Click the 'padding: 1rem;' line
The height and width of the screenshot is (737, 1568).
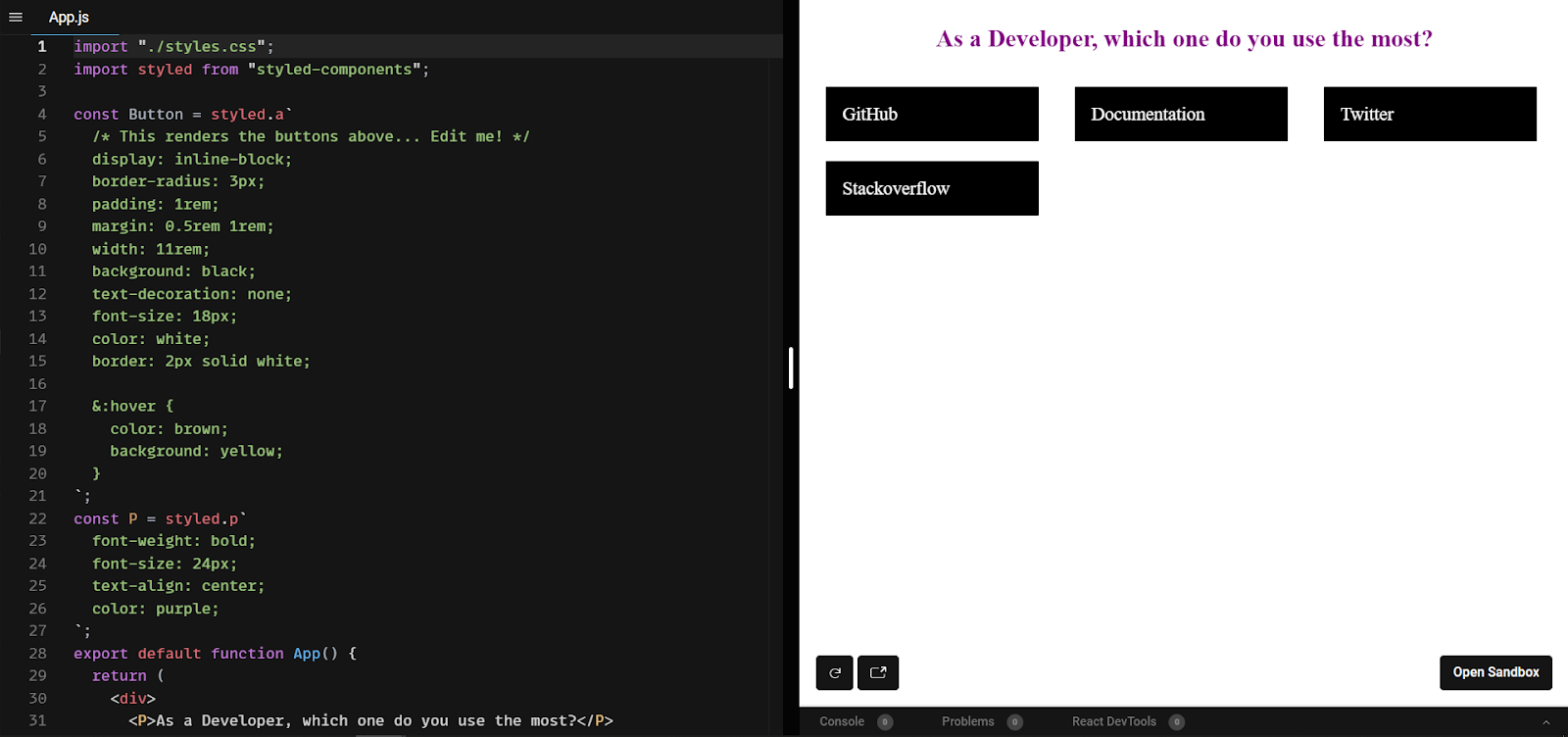156,204
